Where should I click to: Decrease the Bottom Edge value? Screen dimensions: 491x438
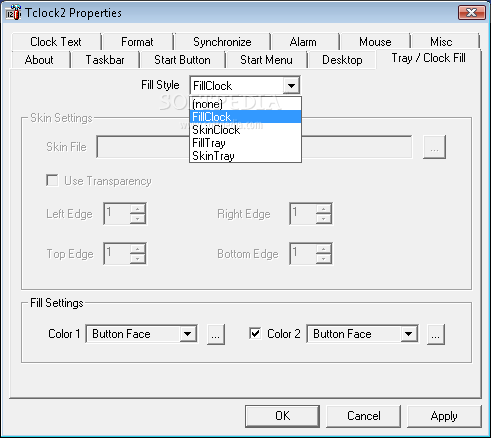coord(323,259)
